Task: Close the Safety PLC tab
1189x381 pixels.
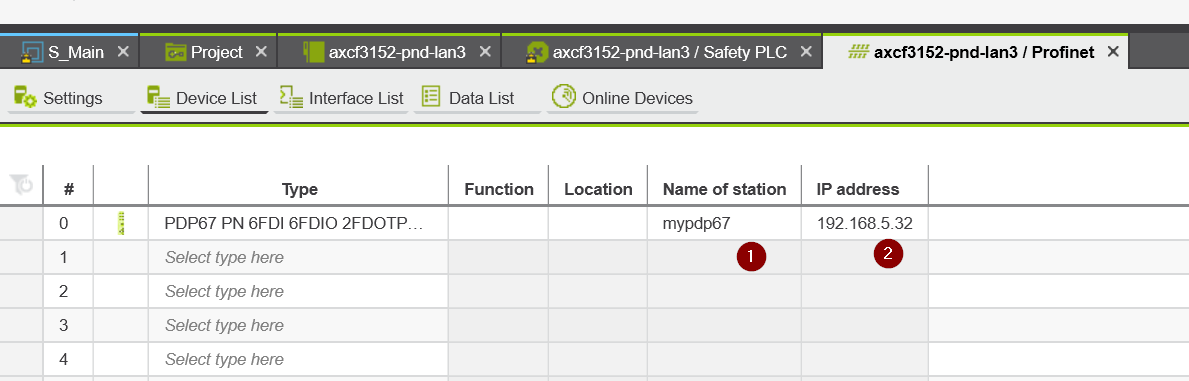Action: pos(806,52)
